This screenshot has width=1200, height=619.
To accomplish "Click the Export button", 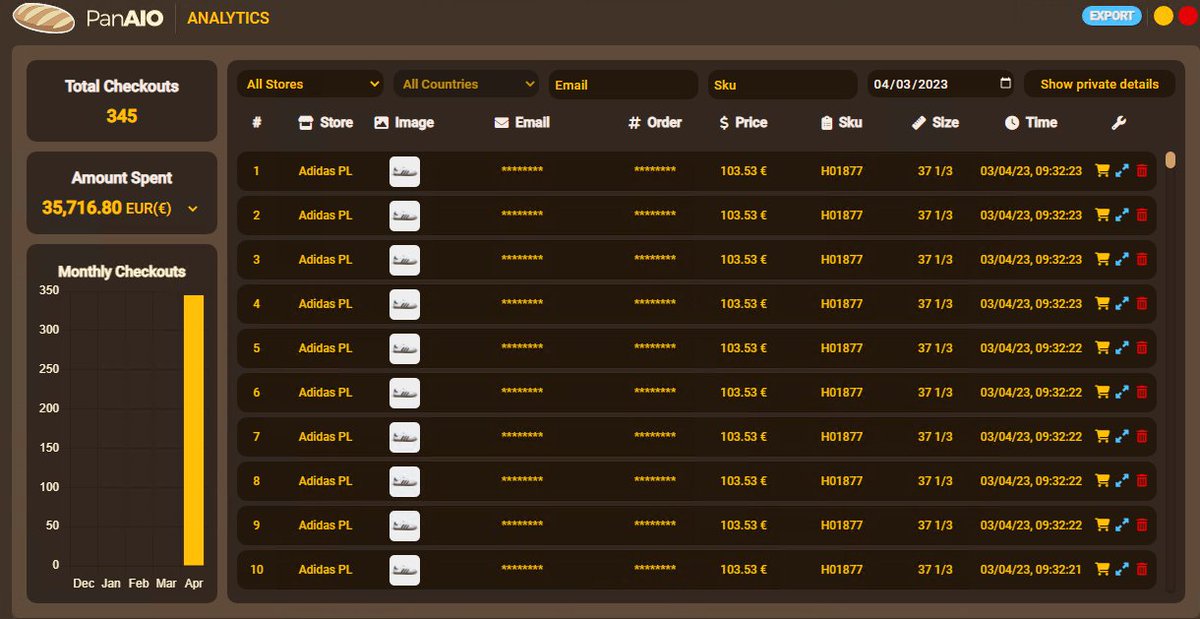I will coord(1111,16).
